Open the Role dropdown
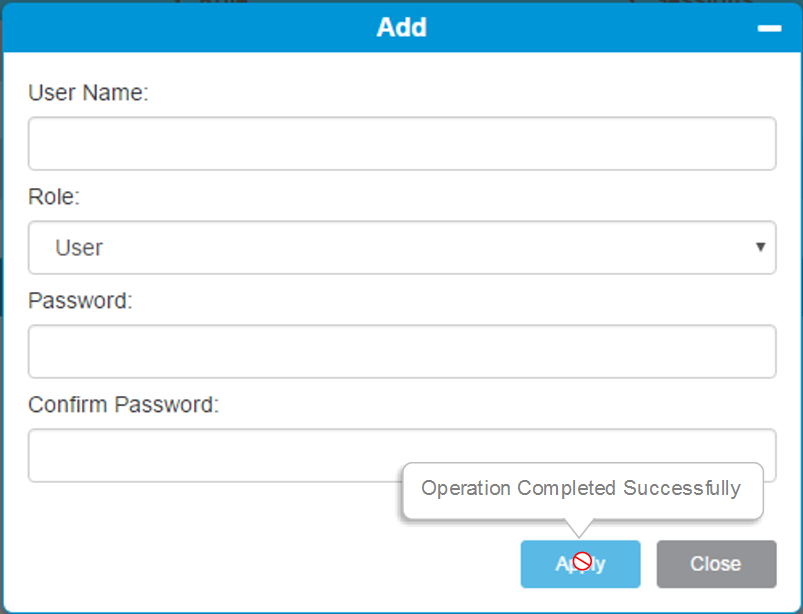 (x=401, y=247)
